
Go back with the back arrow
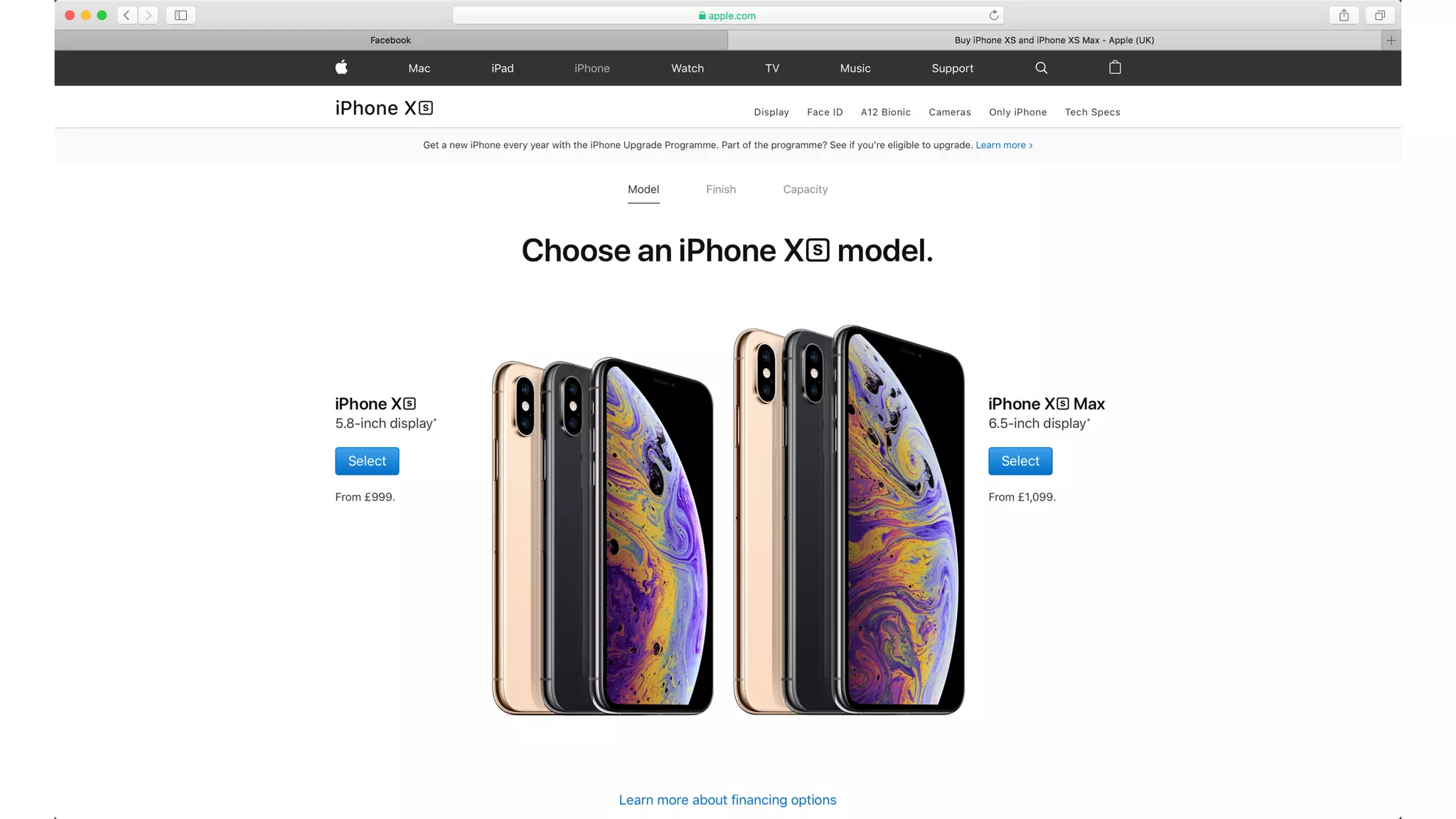pos(127,15)
